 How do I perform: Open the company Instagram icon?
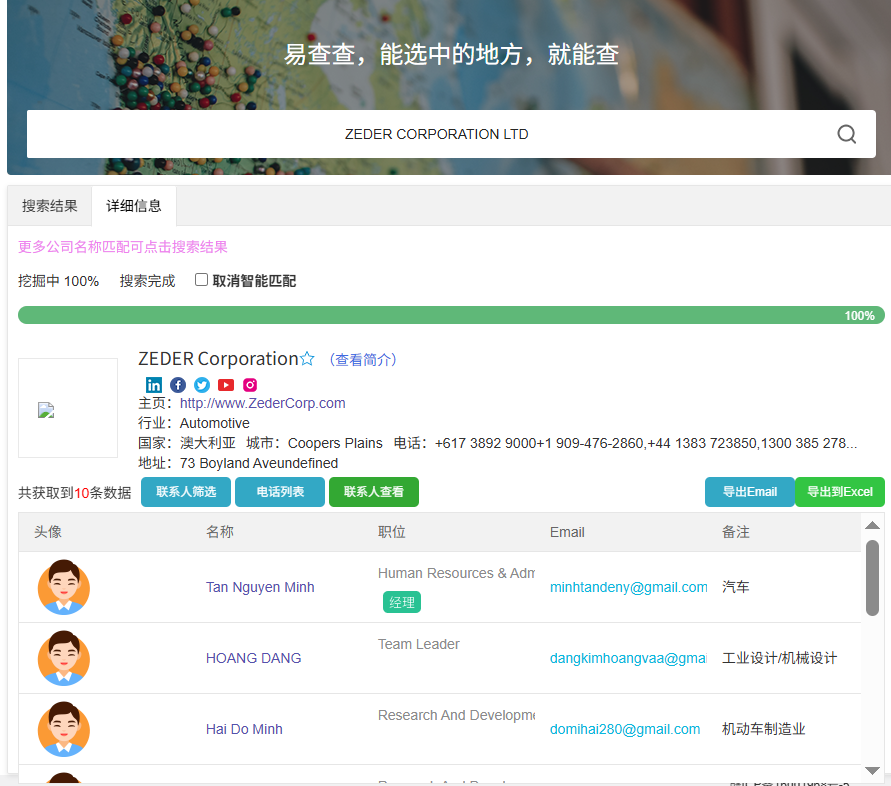pyautogui.click(x=250, y=385)
